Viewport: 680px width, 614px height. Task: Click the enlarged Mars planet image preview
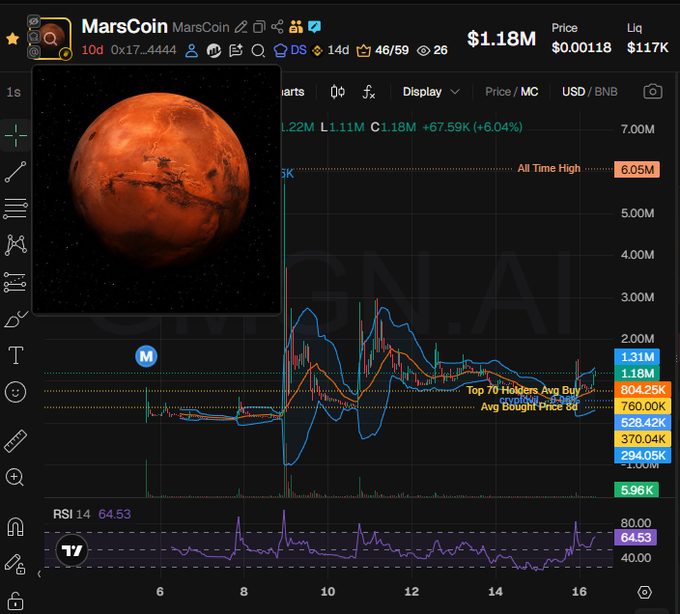coord(157,189)
